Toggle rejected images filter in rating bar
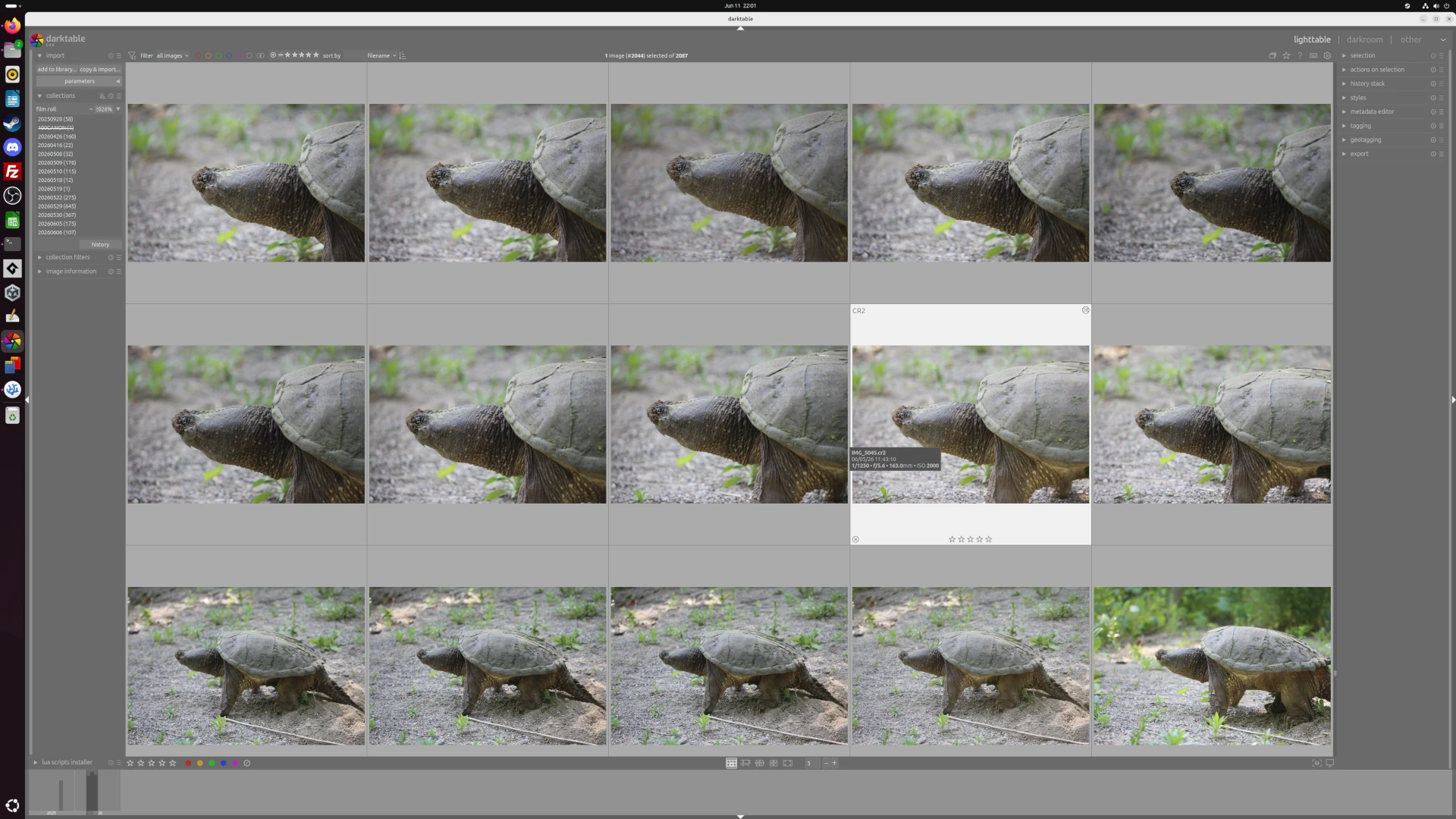1456x819 pixels. (273, 55)
